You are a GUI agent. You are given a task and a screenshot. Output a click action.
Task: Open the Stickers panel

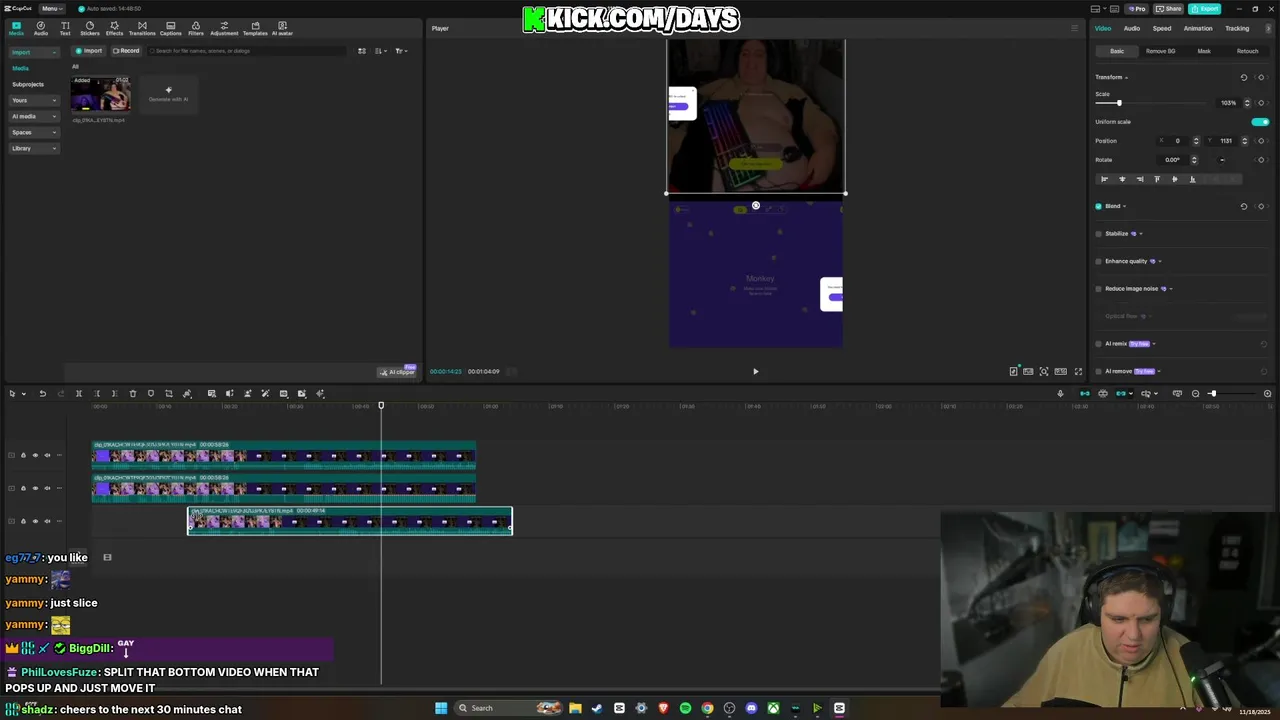coord(90,28)
